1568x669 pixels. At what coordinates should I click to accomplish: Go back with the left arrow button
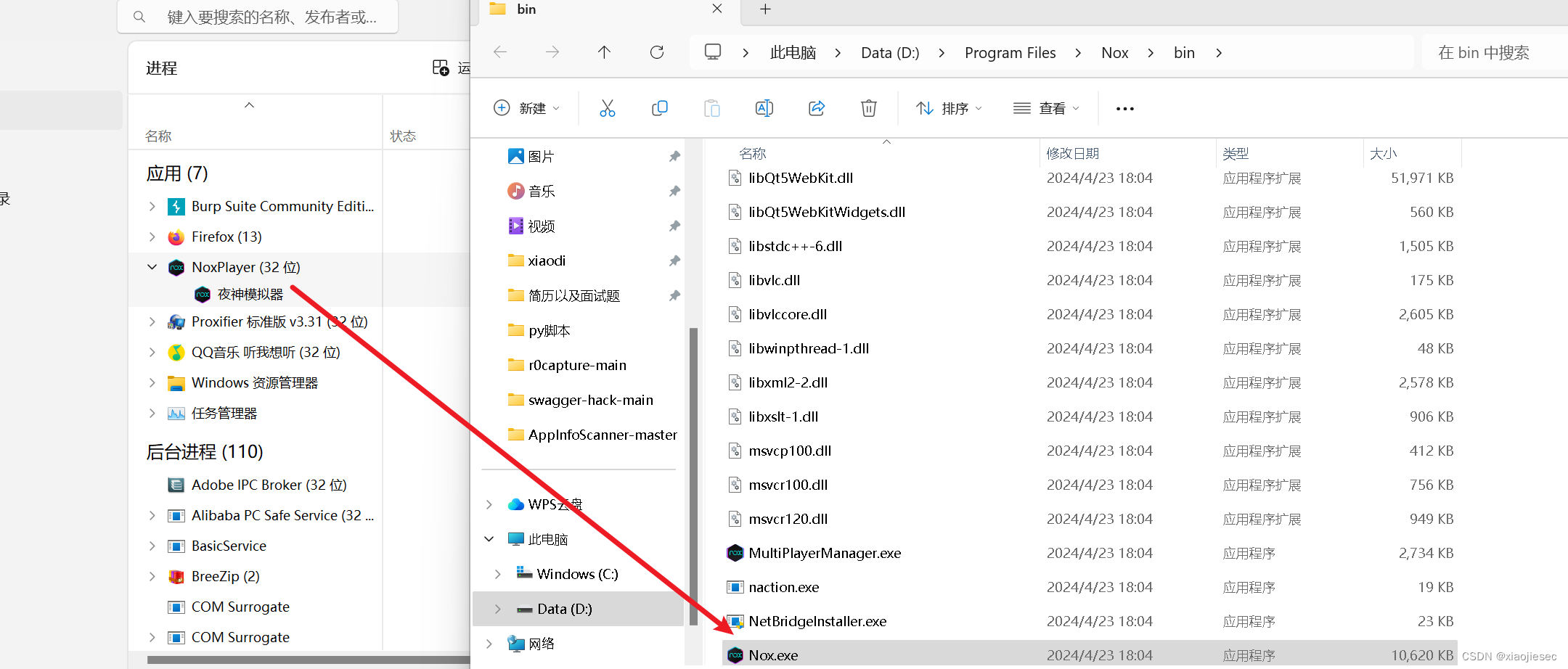[x=500, y=52]
